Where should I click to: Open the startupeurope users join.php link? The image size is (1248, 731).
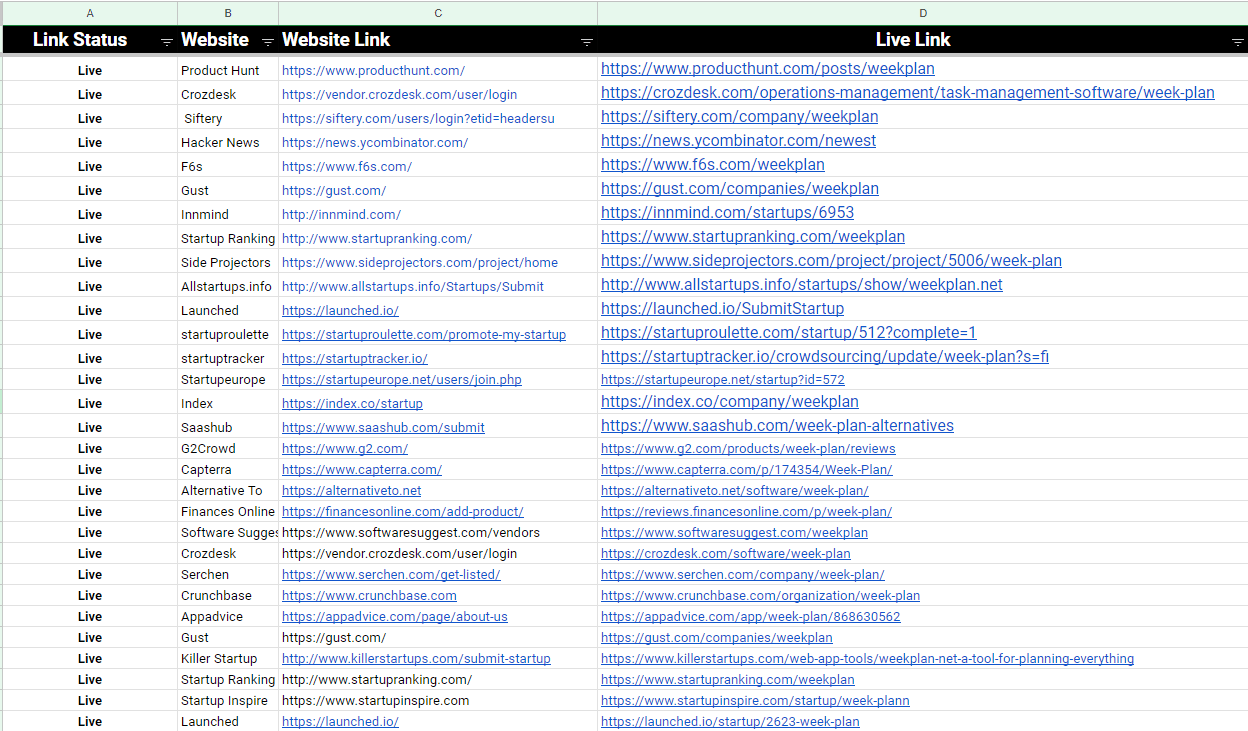pos(402,380)
